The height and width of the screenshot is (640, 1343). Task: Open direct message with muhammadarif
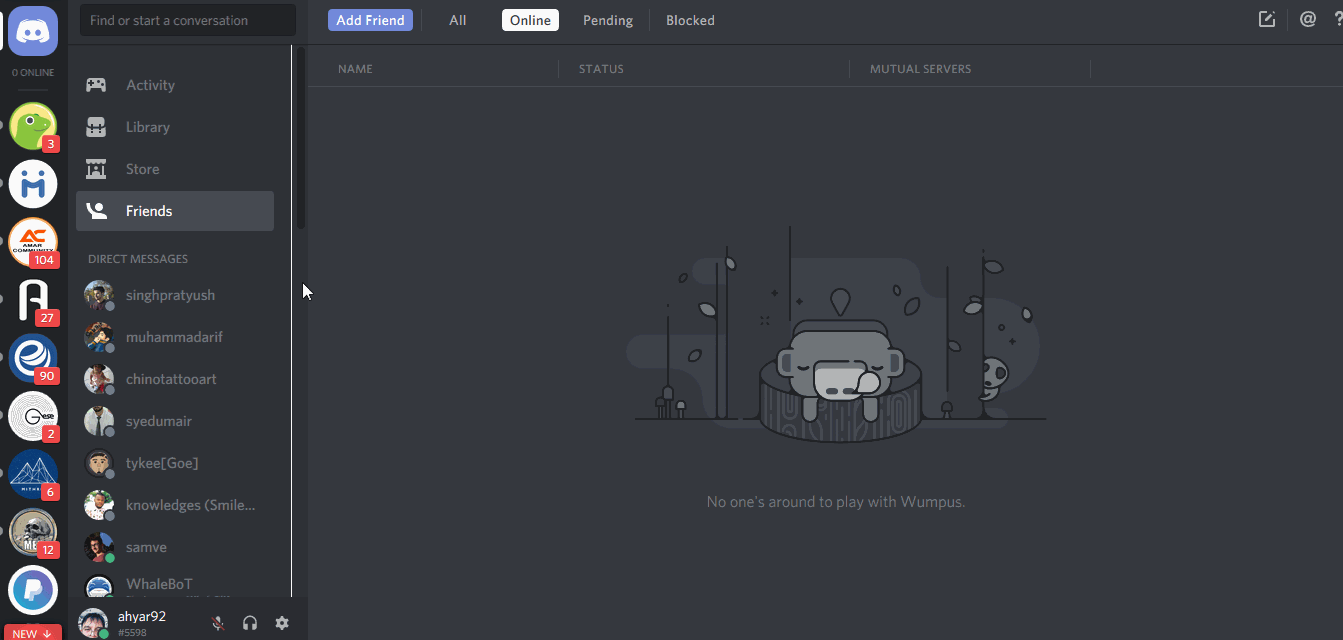(x=175, y=337)
